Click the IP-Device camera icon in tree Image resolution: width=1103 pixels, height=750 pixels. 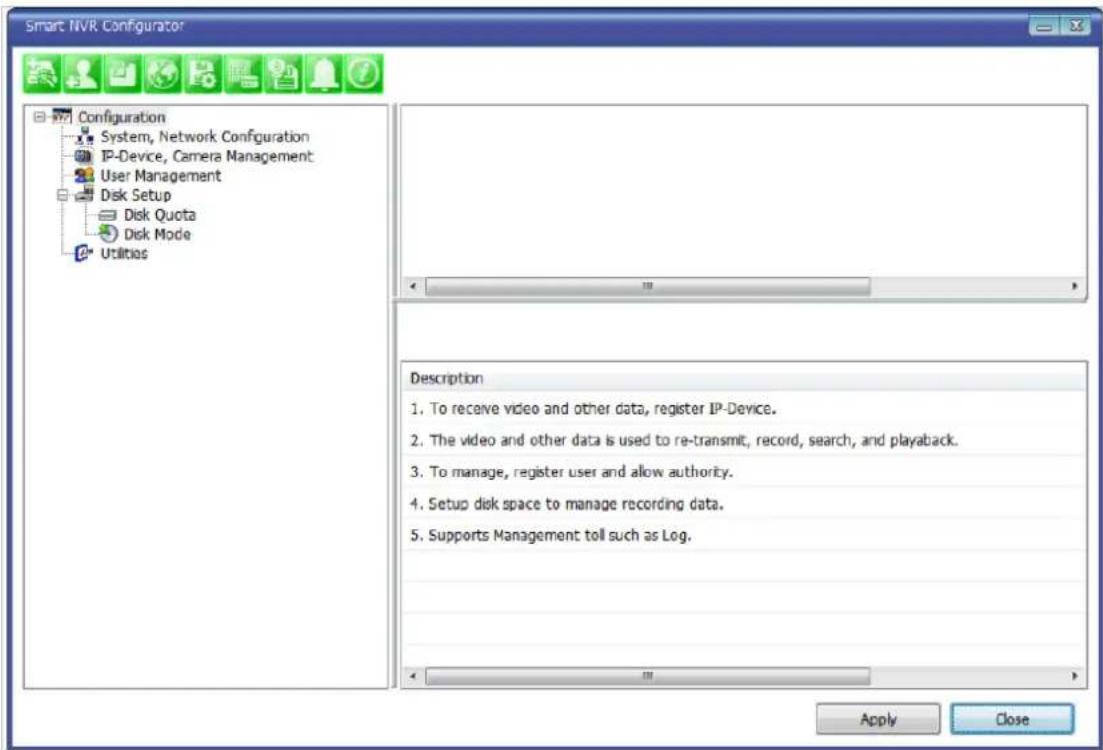[84, 155]
